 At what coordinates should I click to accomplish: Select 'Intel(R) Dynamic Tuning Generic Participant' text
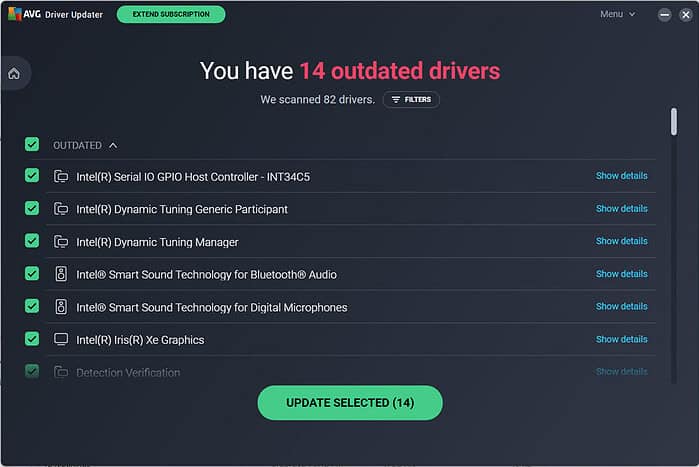(x=182, y=209)
